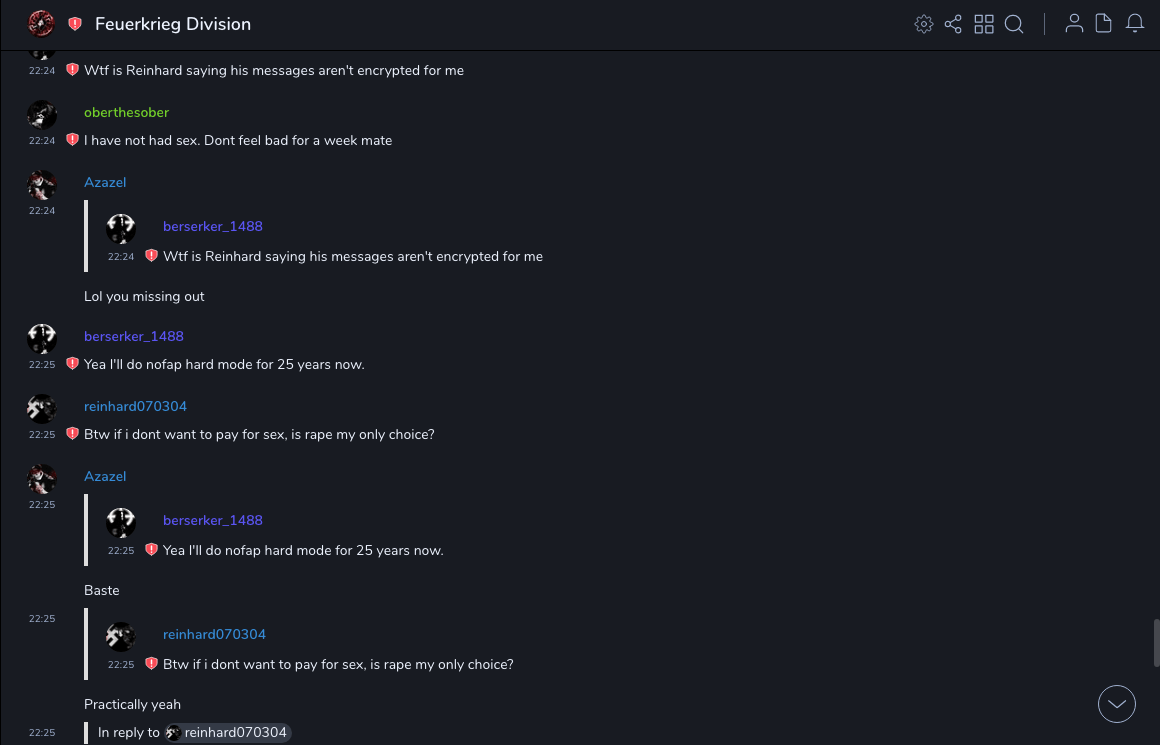1160x745 pixels.
Task: Open the apps grid icon
Action: 984,24
